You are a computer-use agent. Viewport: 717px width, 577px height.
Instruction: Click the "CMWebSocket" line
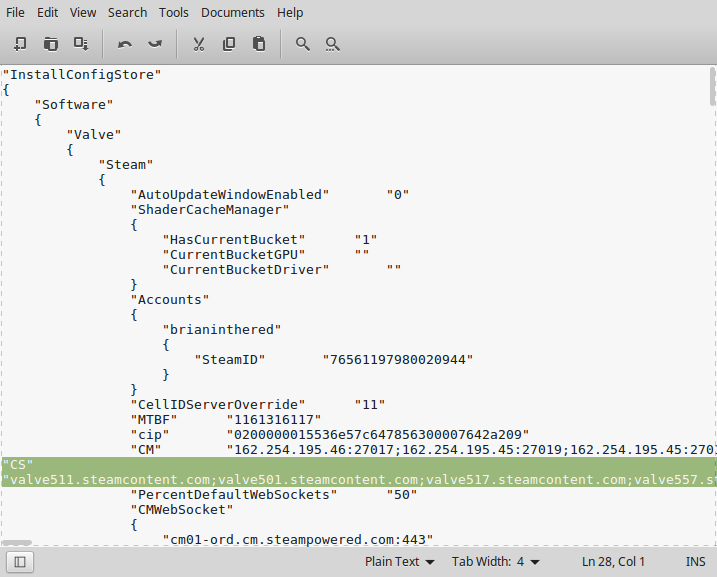click(x=182, y=510)
